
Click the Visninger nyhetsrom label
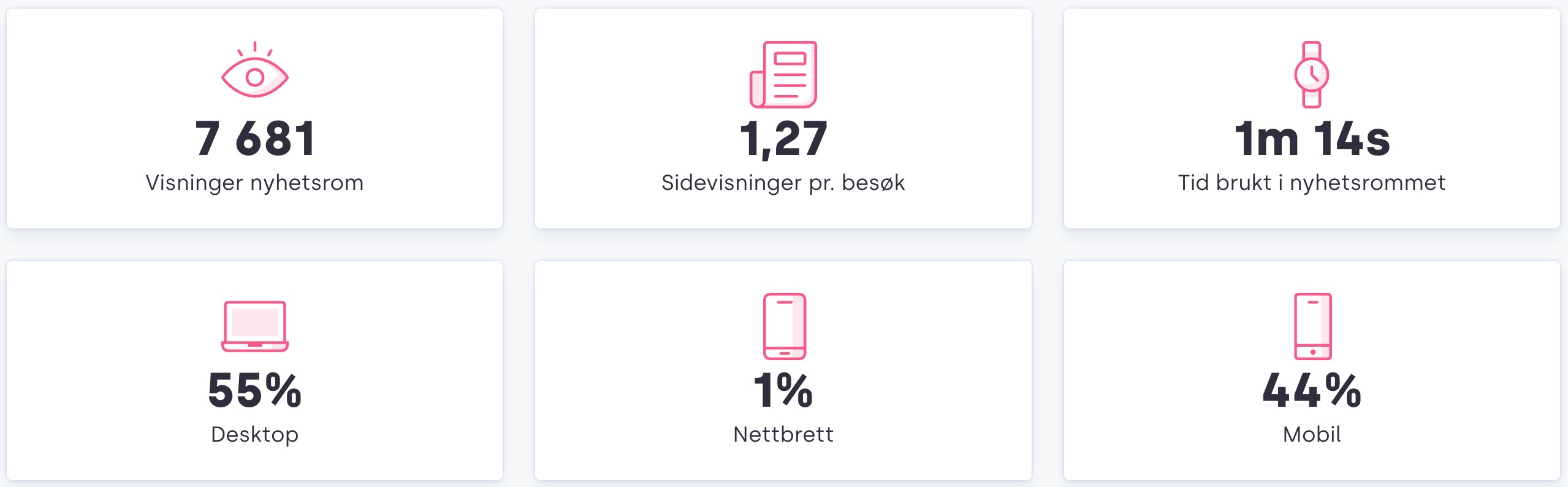pos(254,183)
